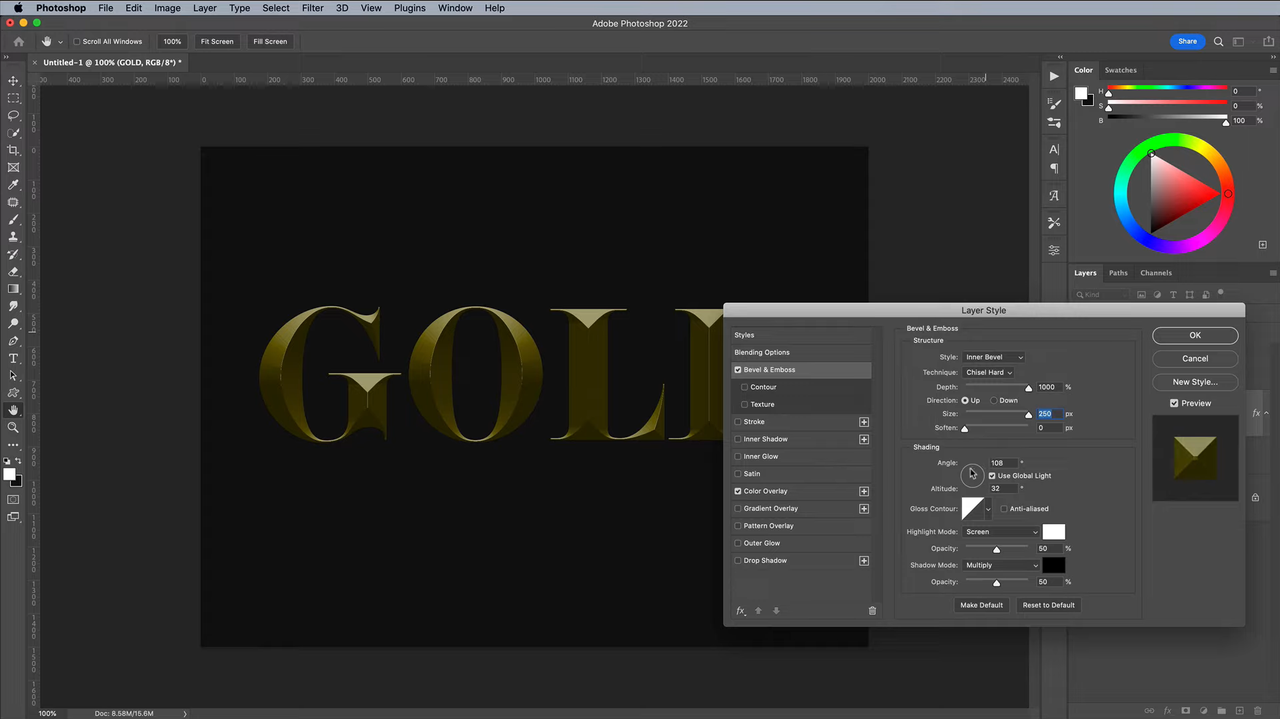Click the Angle value input field
The height and width of the screenshot is (719, 1280).
[x=1002, y=463]
